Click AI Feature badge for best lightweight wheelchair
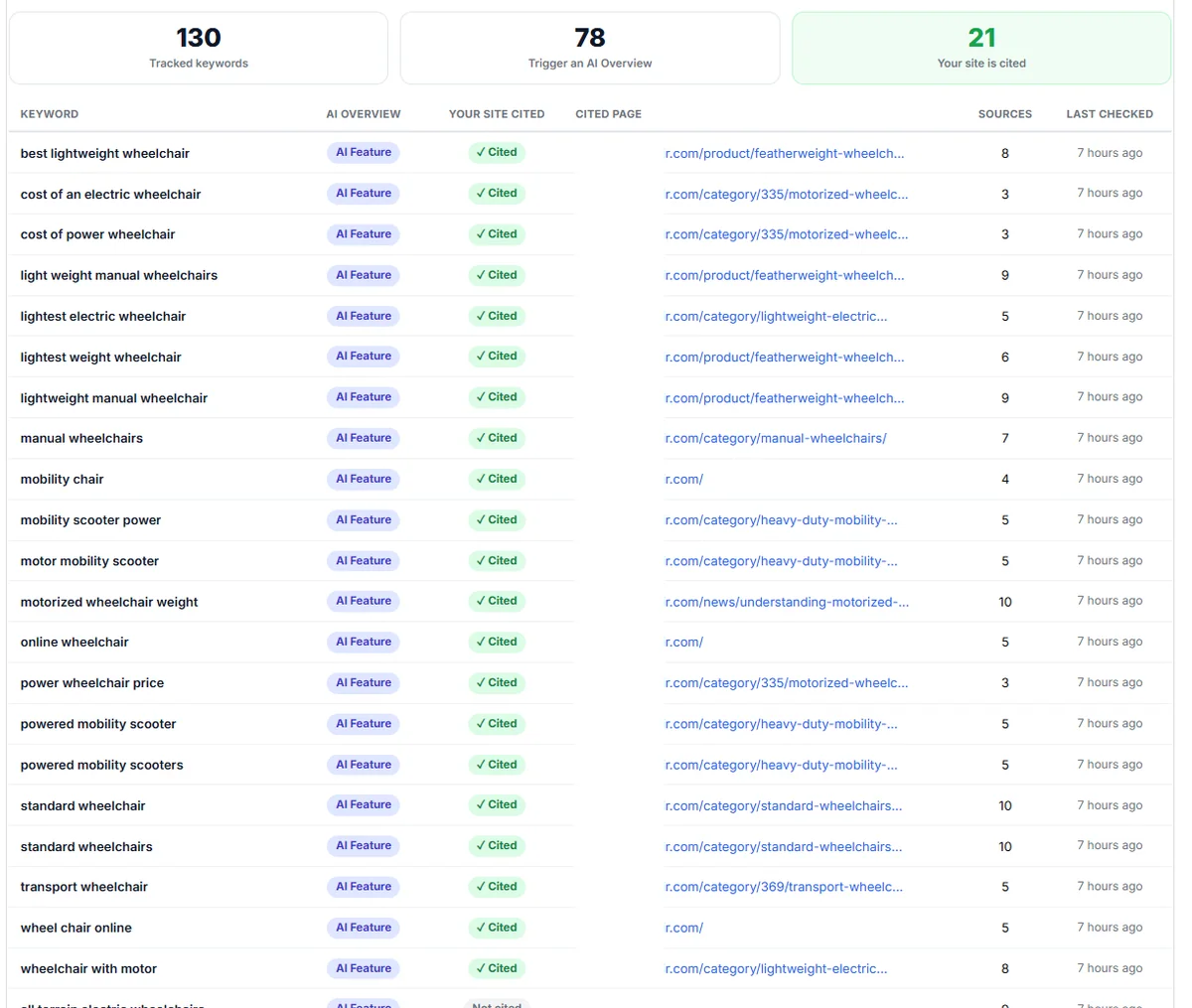The width and height of the screenshot is (1192, 1008). pyautogui.click(x=363, y=152)
